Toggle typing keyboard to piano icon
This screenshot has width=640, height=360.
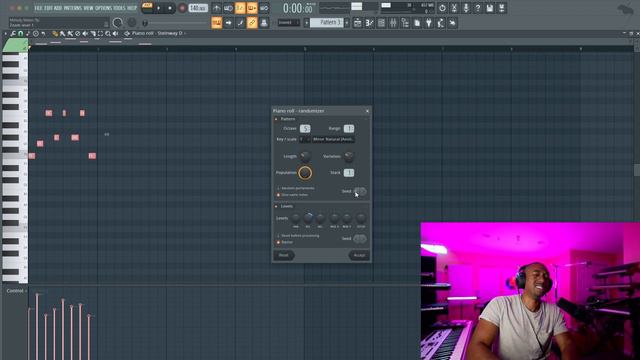[217, 23]
